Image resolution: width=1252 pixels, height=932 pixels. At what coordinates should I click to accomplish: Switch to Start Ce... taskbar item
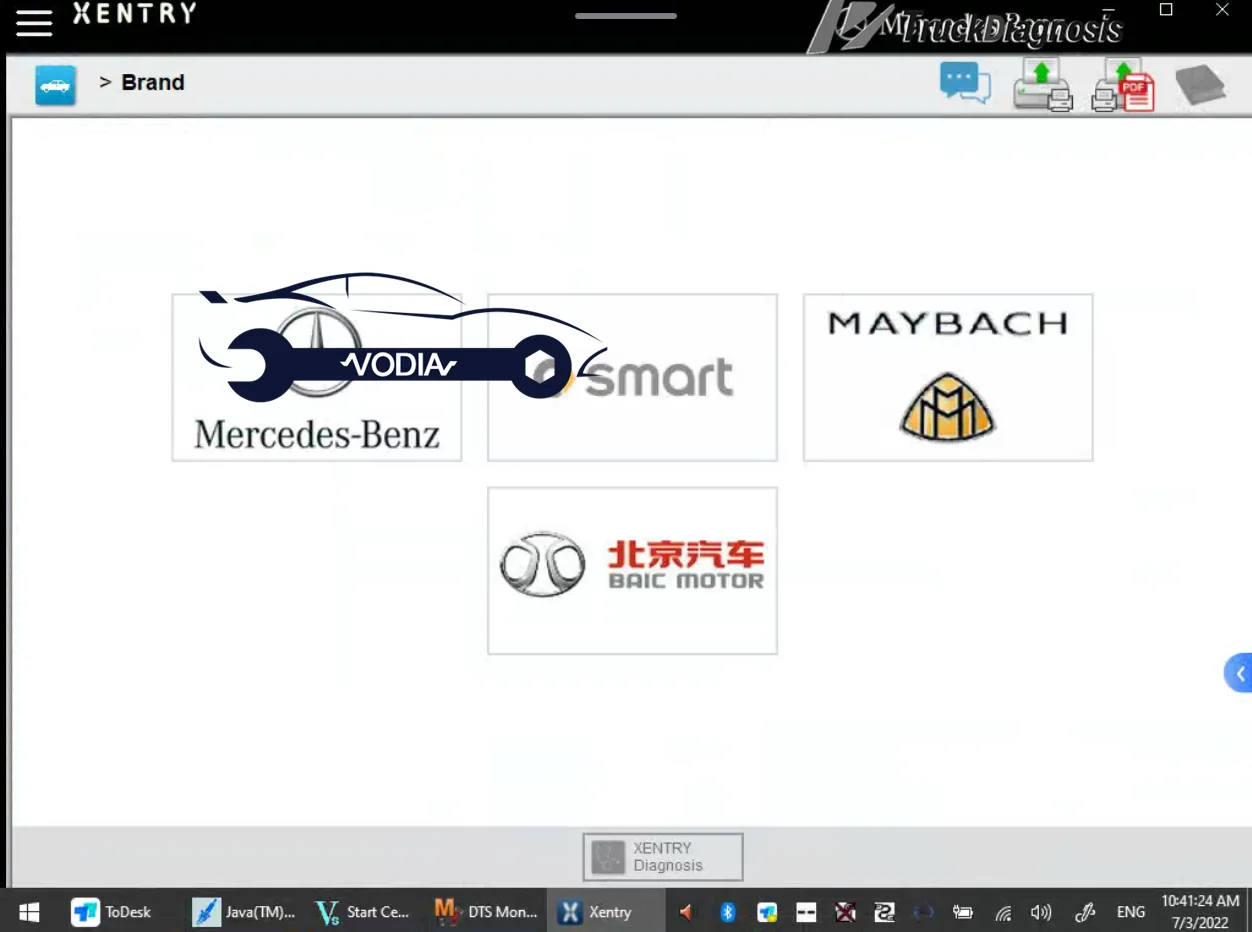coord(362,912)
